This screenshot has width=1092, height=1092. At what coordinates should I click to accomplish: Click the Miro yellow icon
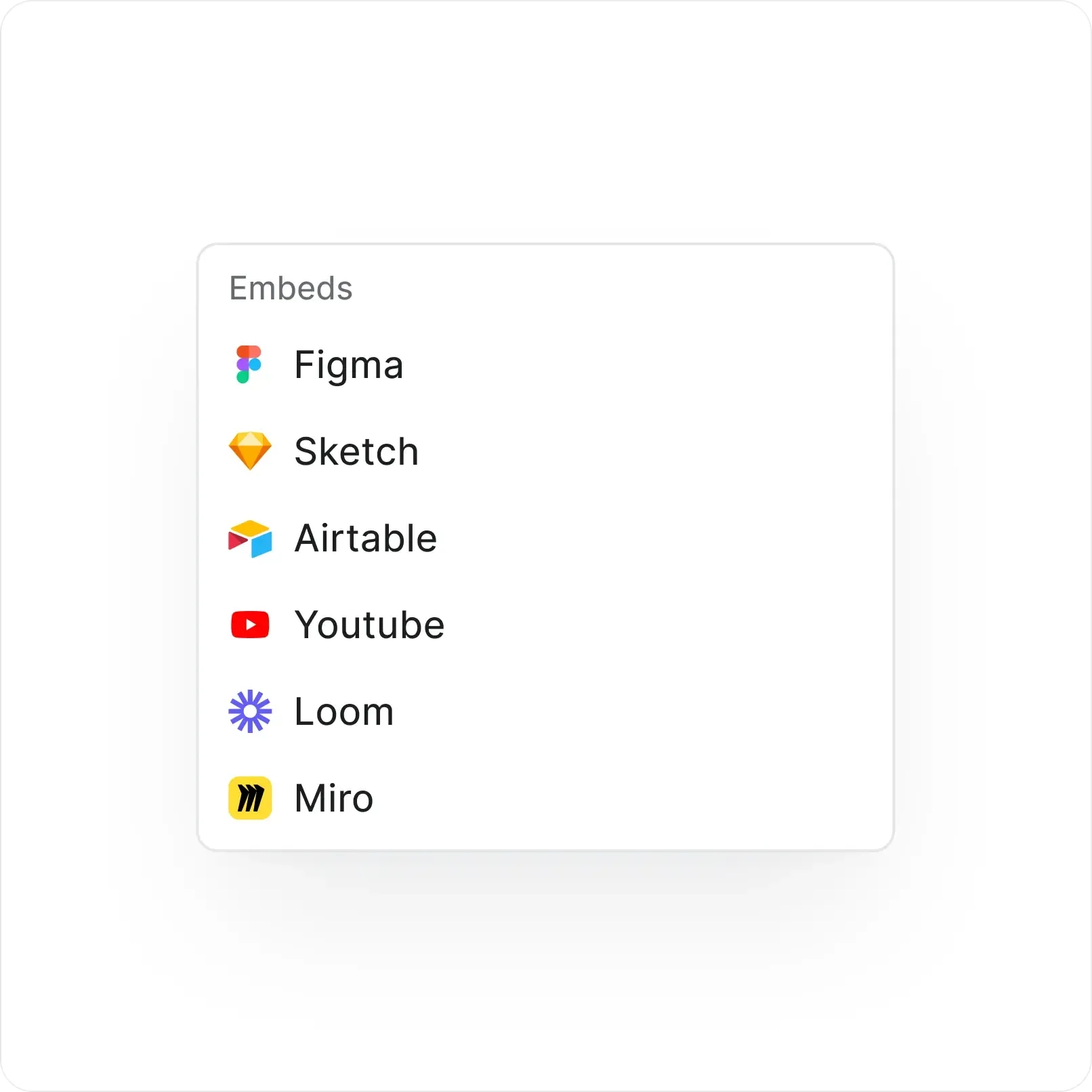tap(249, 797)
